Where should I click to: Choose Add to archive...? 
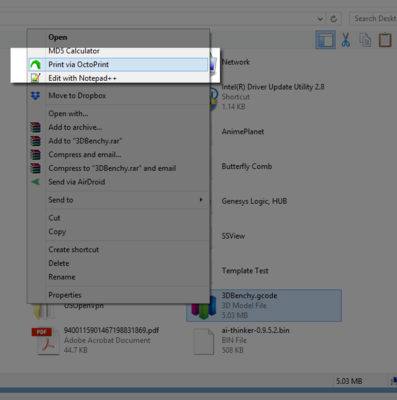point(118,127)
